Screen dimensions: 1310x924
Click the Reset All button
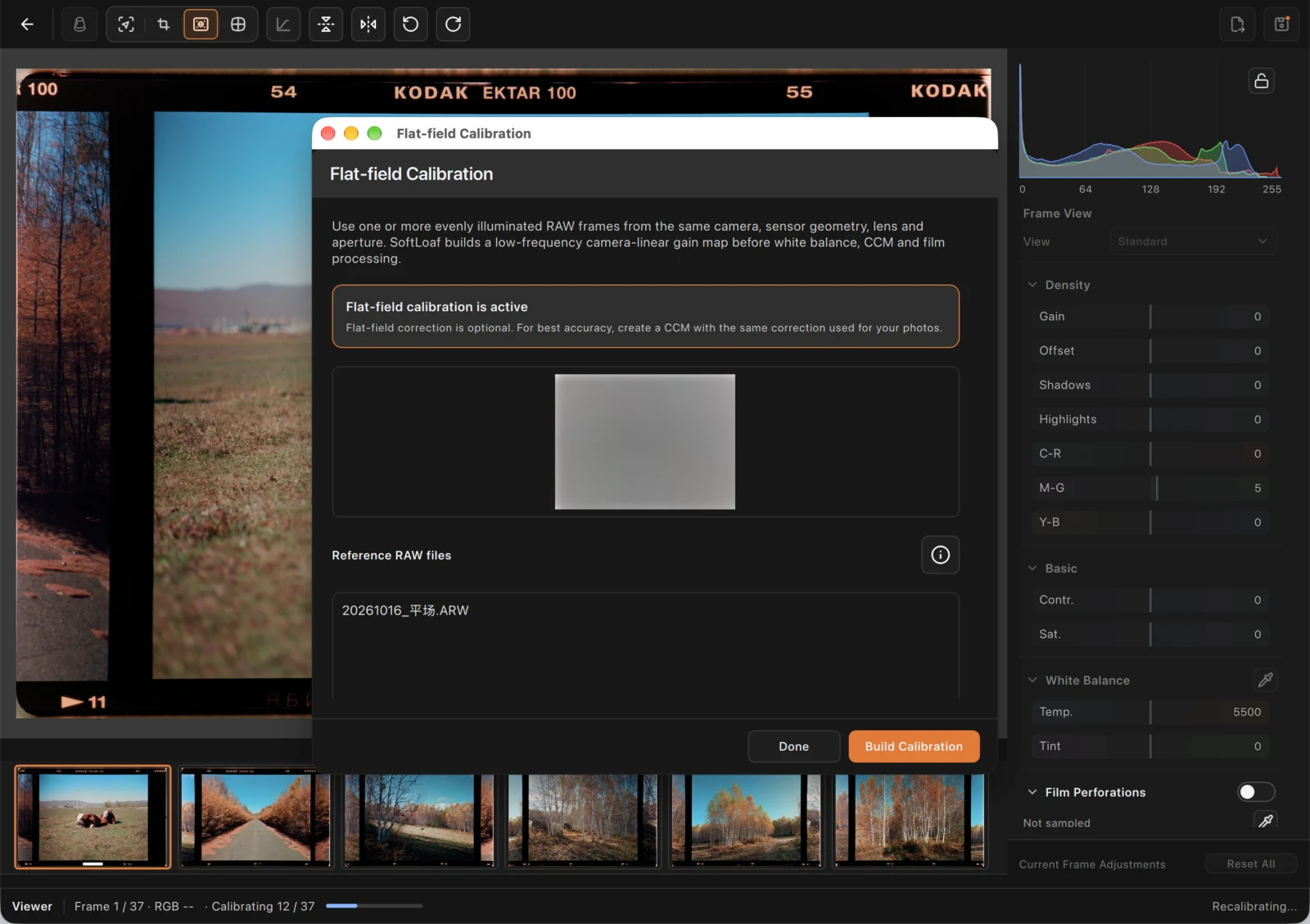click(x=1250, y=863)
